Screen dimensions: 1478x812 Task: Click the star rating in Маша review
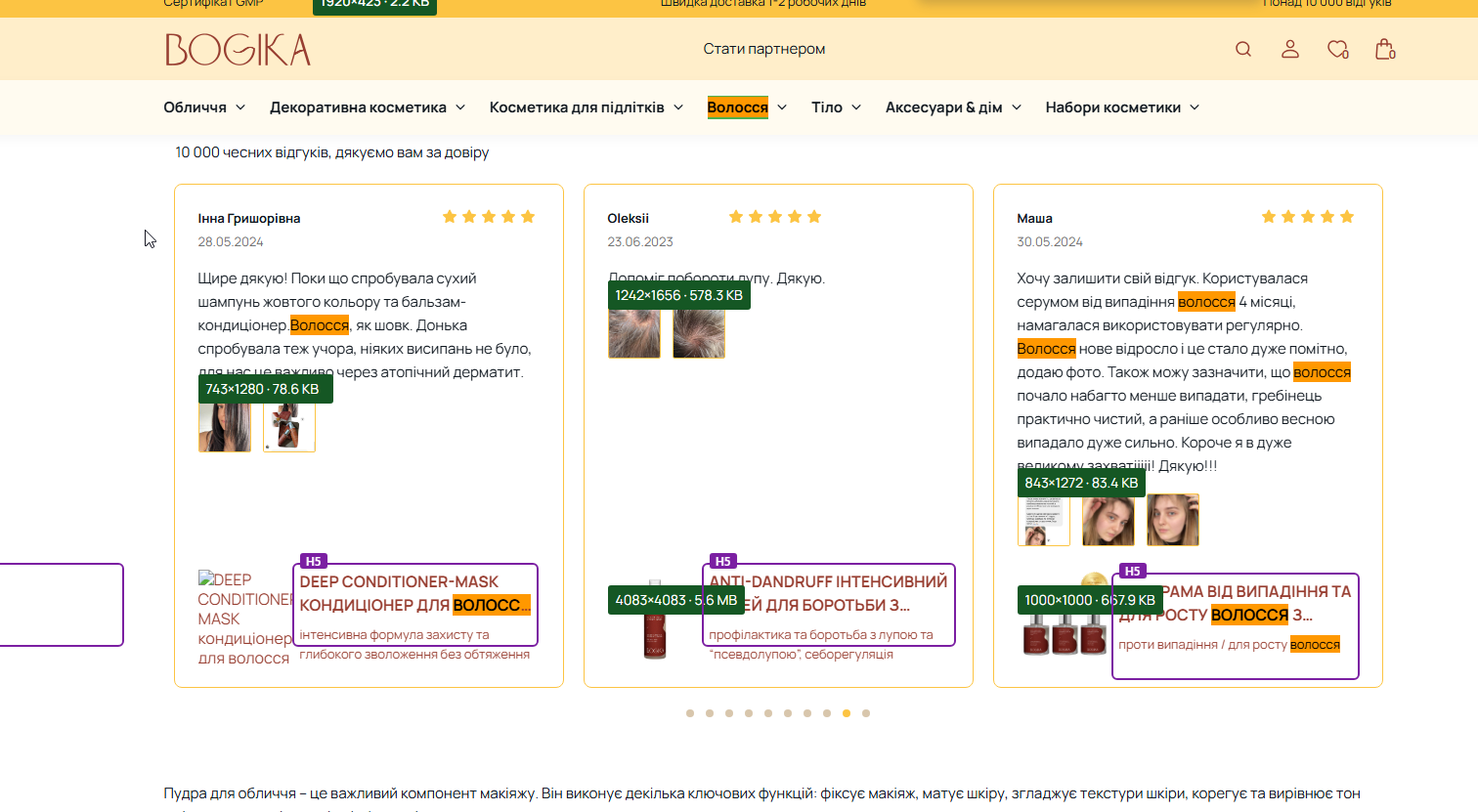(1308, 217)
